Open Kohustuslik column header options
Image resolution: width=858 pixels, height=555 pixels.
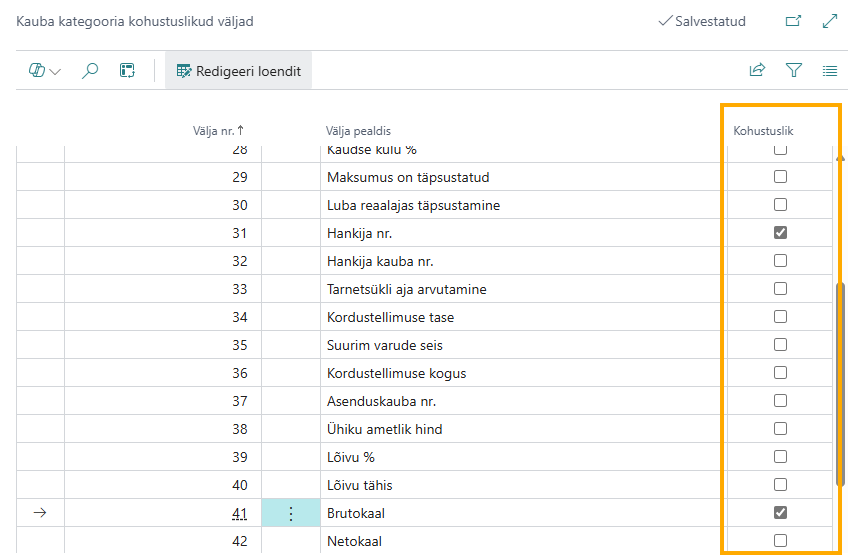[763, 131]
